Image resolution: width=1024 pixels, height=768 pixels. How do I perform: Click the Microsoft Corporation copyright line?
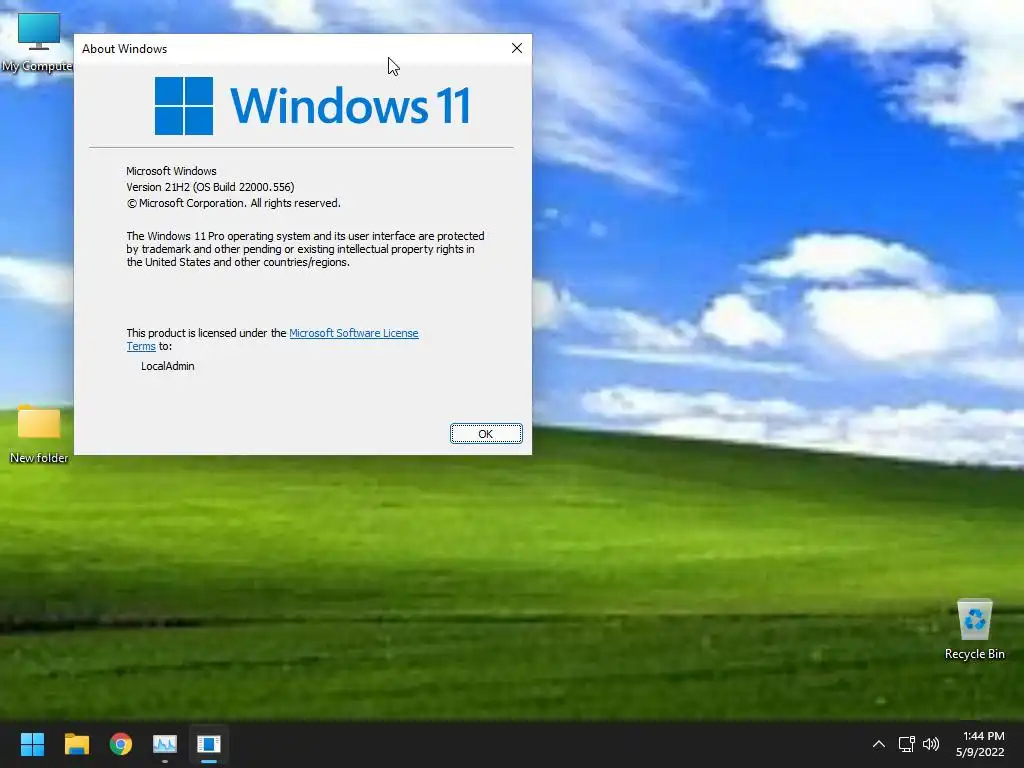(233, 203)
